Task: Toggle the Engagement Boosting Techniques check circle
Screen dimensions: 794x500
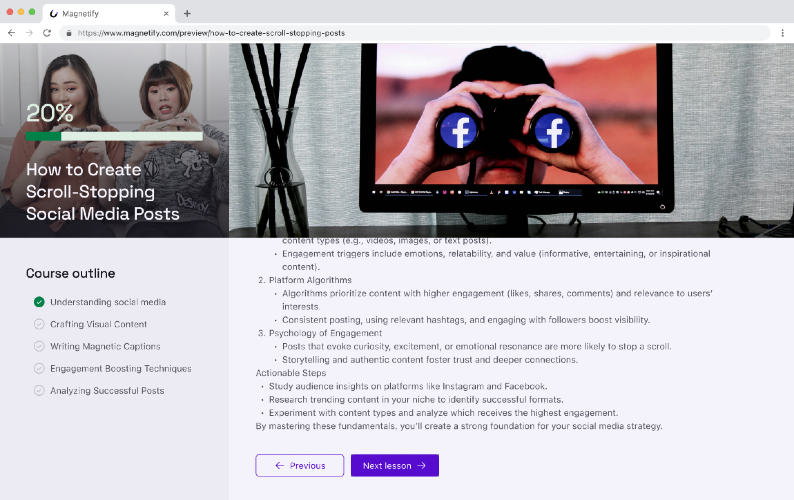Action: coord(39,368)
